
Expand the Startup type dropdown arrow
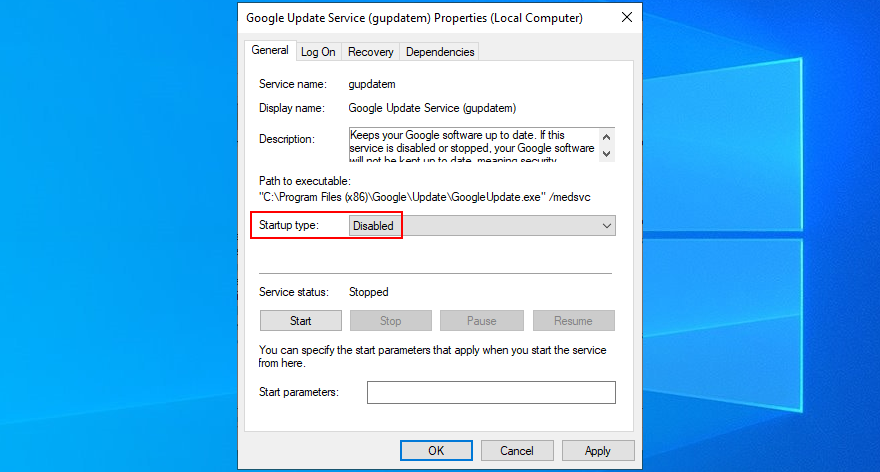pyautogui.click(x=607, y=226)
